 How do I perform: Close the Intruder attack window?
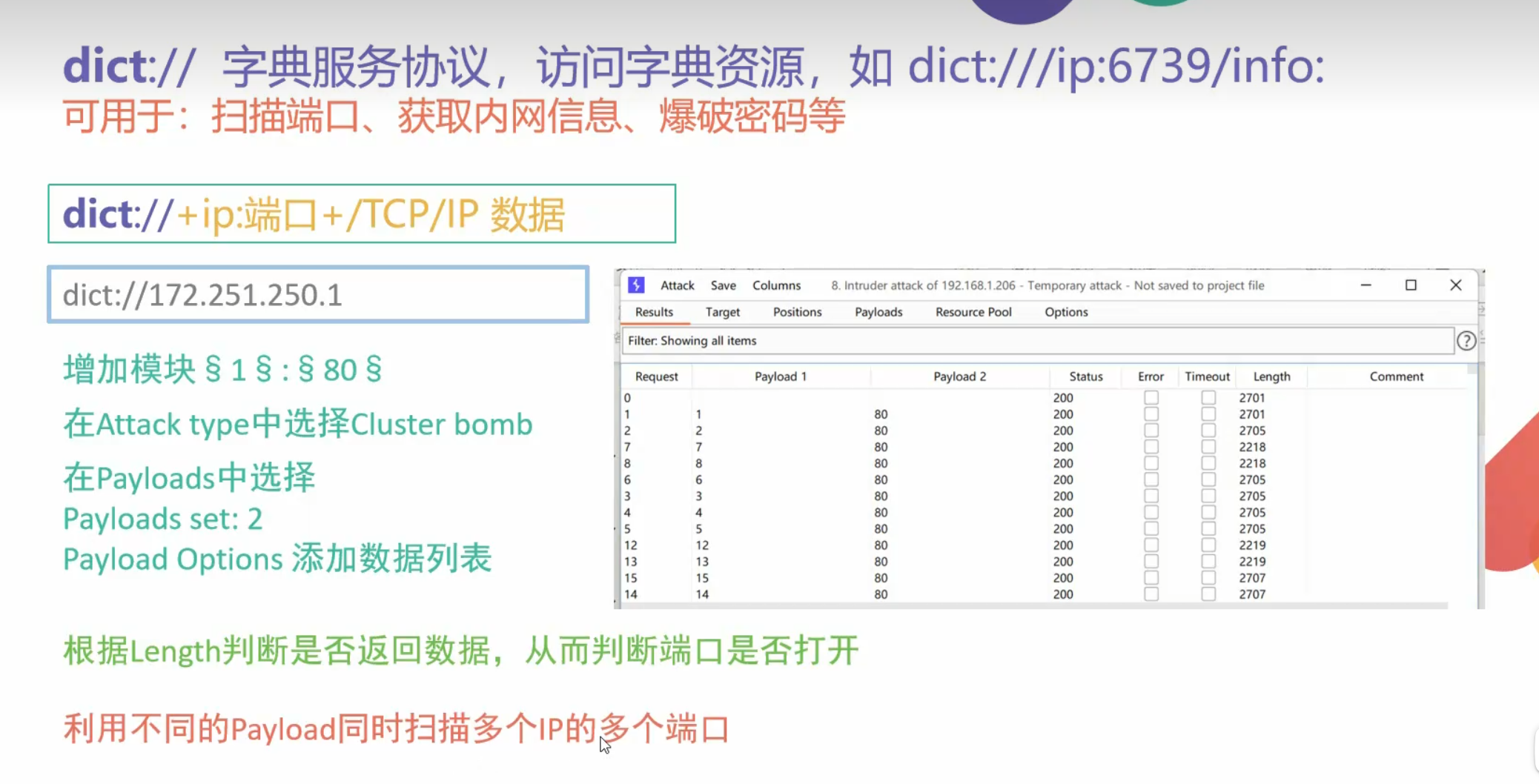pos(1455,285)
